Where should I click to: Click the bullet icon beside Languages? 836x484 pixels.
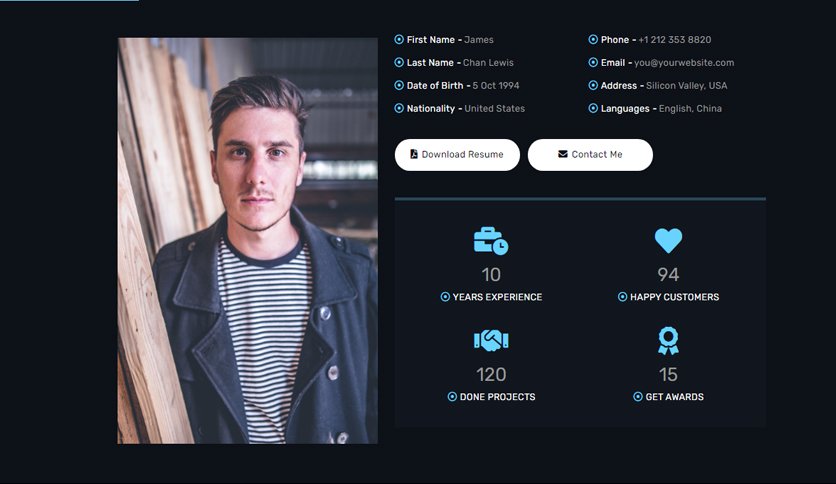(x=593, y=108)
